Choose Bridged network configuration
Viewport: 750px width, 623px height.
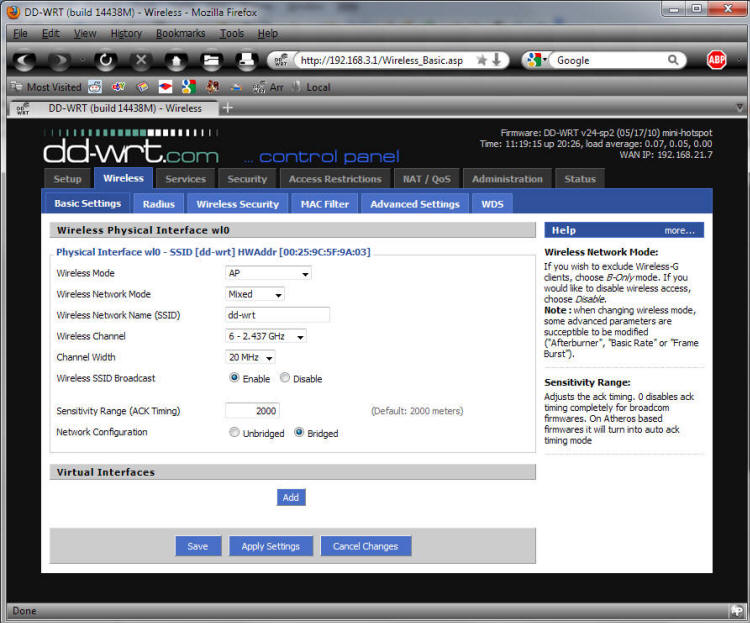(x=299, y=432)
